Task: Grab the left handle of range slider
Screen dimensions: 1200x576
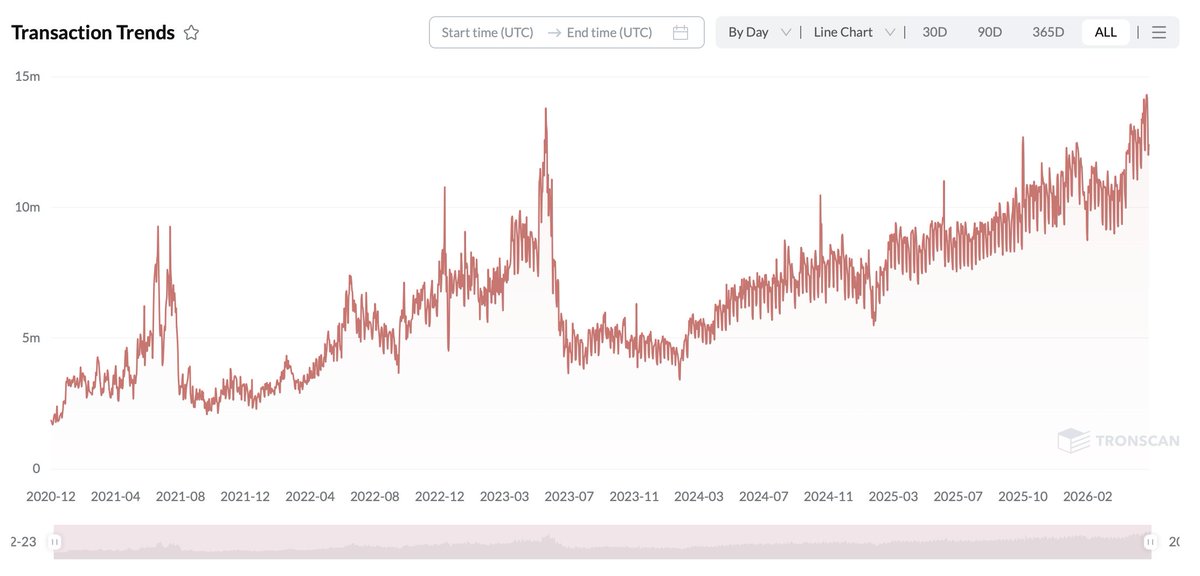Action: click(55, 542)
